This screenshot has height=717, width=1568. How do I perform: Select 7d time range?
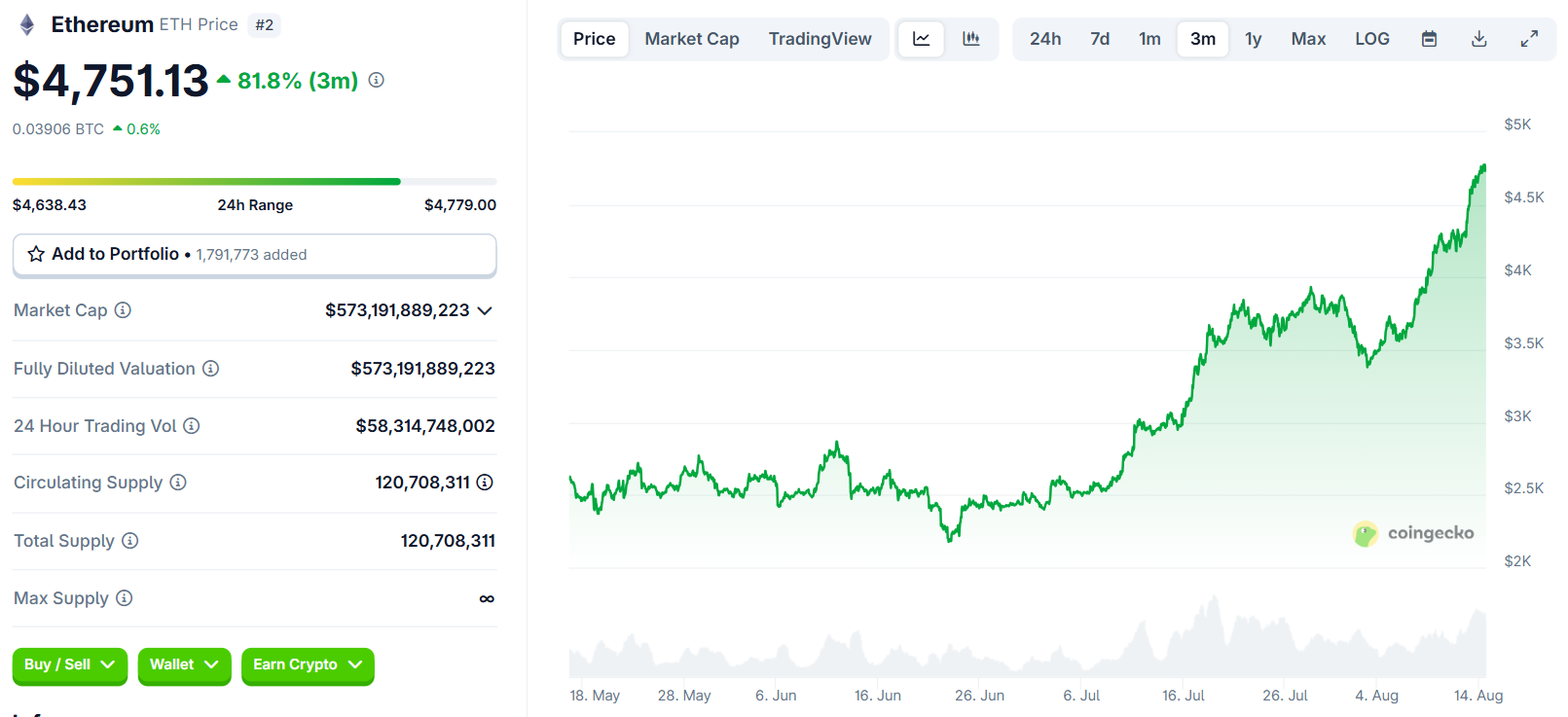(1100, 39)
